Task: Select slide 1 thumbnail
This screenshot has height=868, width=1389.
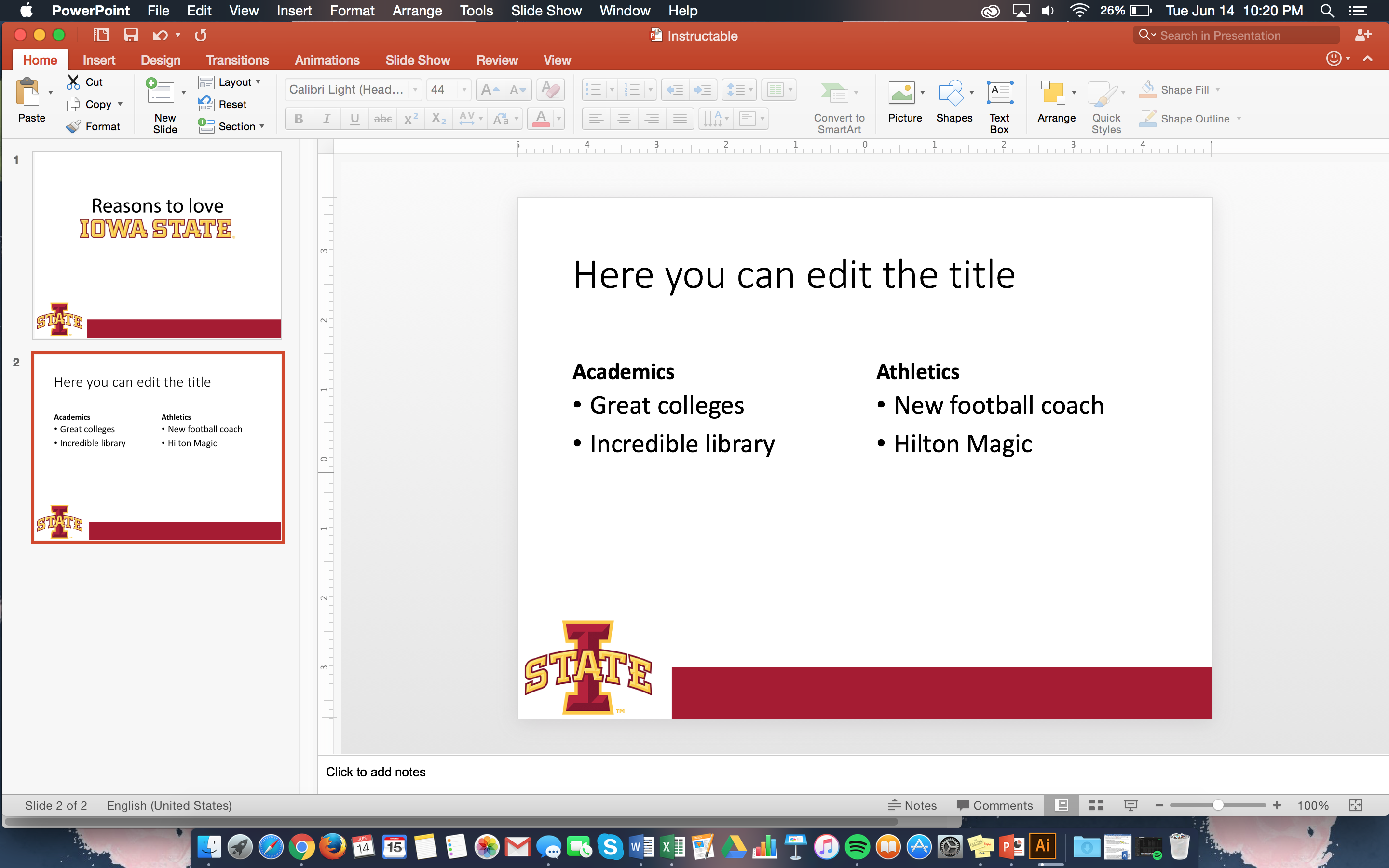Action: coord(157,247)
